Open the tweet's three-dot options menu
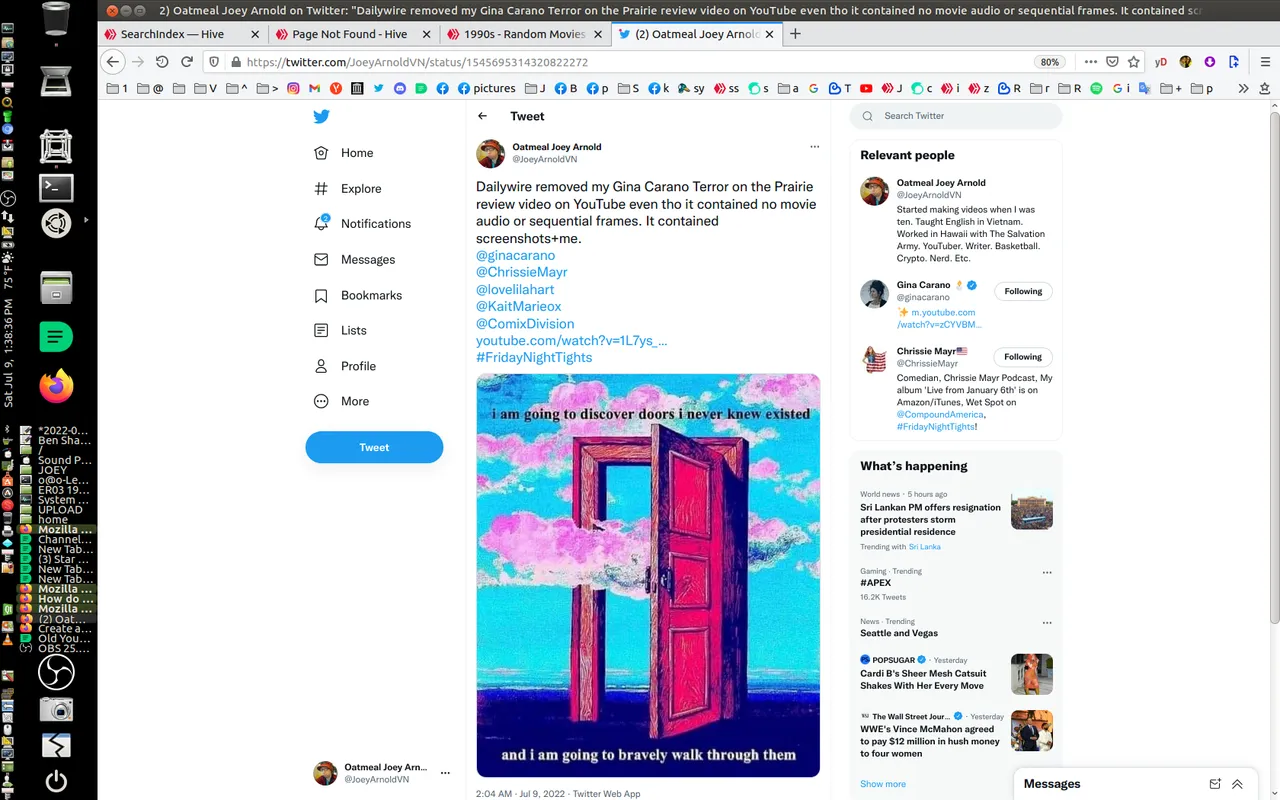 click(x=814, y=146)
